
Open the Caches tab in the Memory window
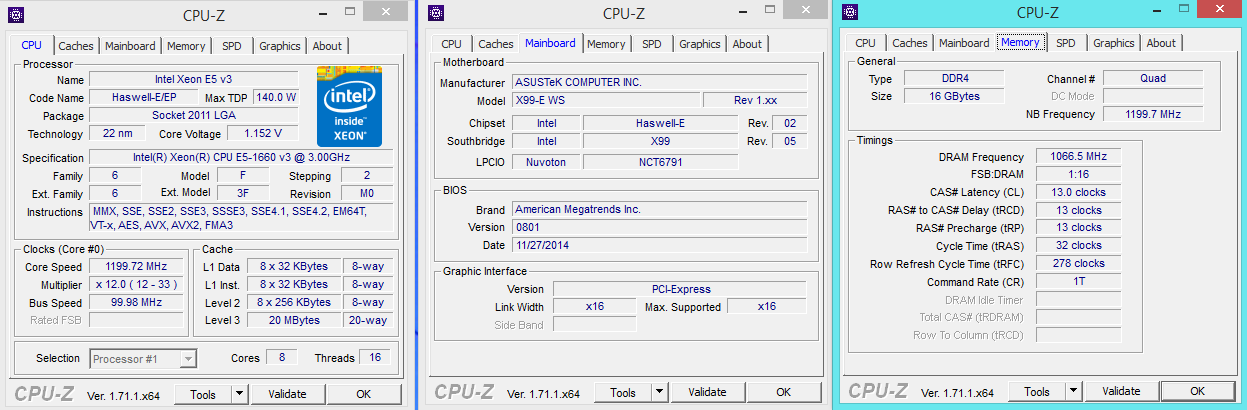(x=910, y=43)
